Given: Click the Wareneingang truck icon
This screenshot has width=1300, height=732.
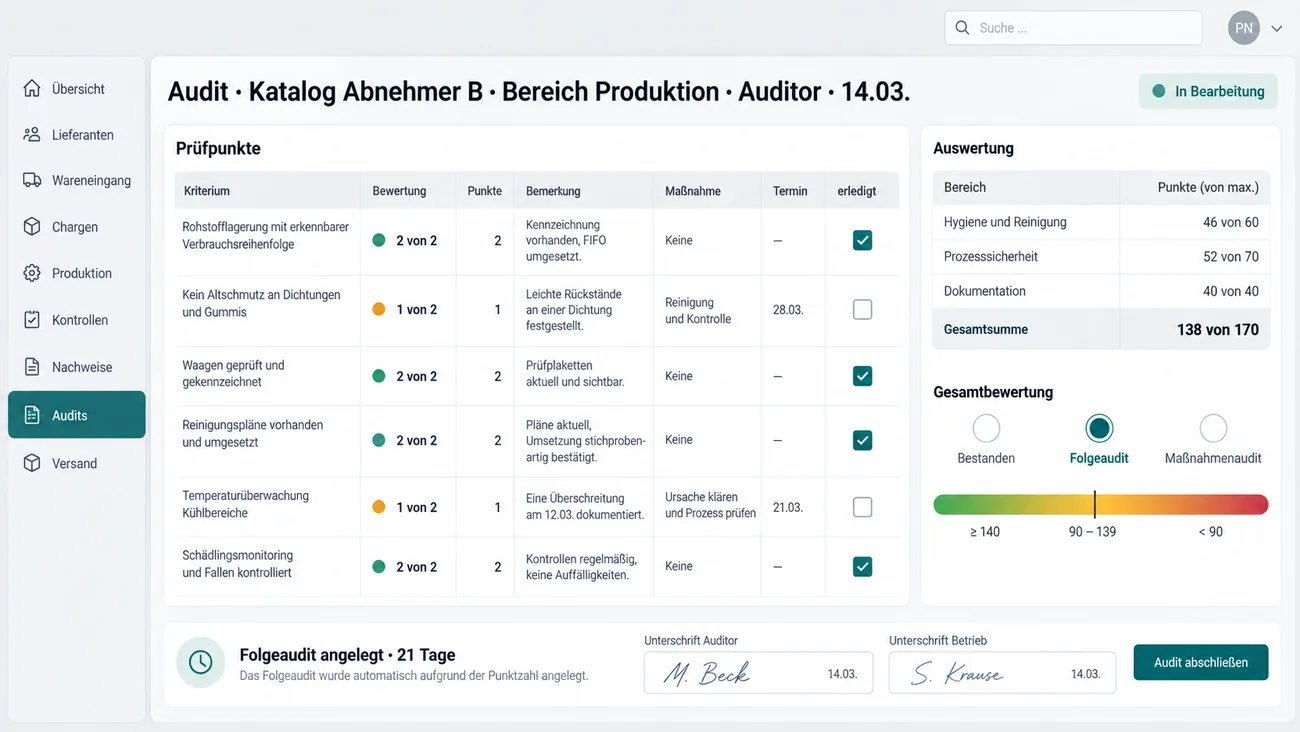Looking at the screenshot, I should tap(32, 180).
